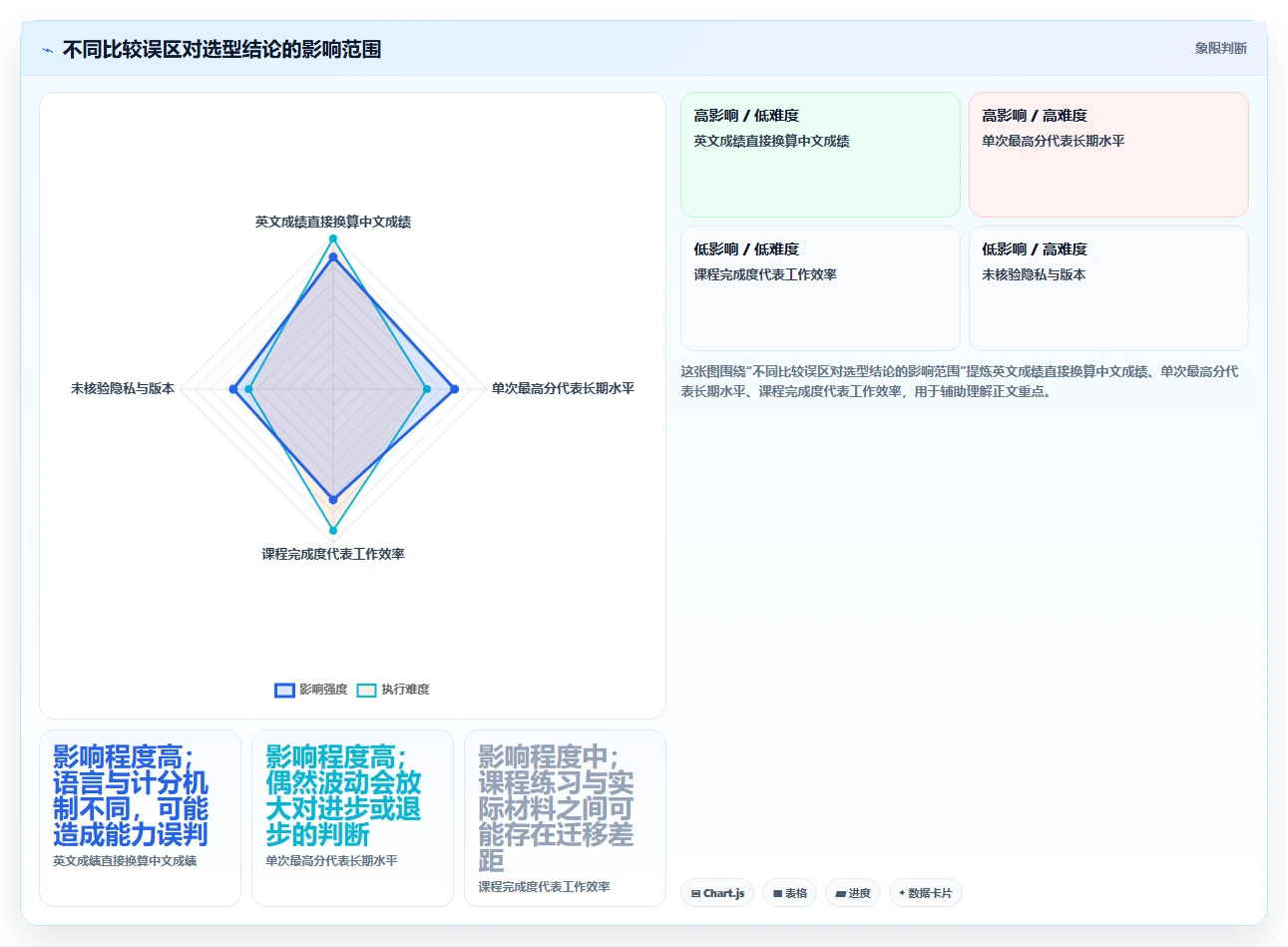The width and height of the screenshot is (1288, 947).
Task: Click the Chart.js tag
Action: [717, 893]
